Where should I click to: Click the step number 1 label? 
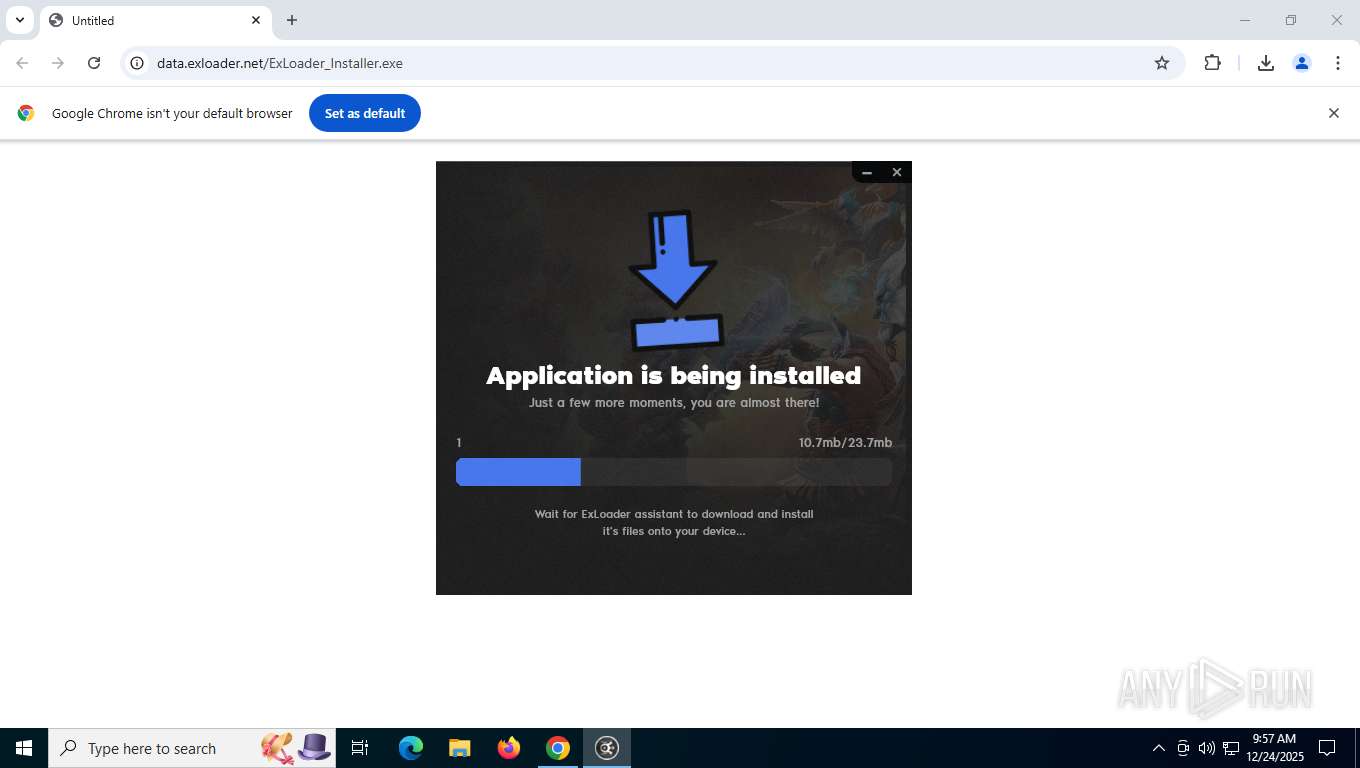pyautogui.click(x=459, y=443)
